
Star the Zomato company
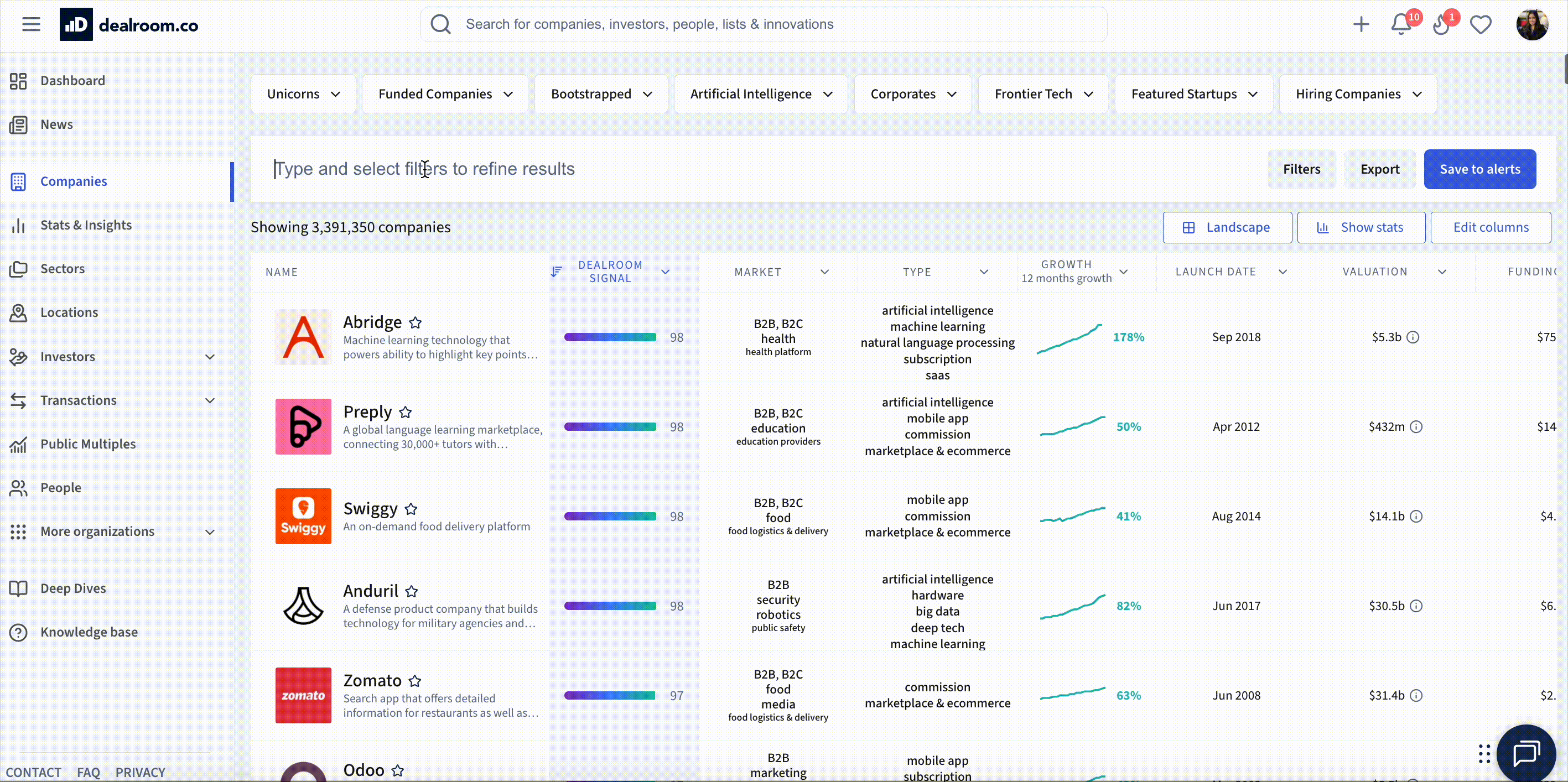tap(414, 680)
